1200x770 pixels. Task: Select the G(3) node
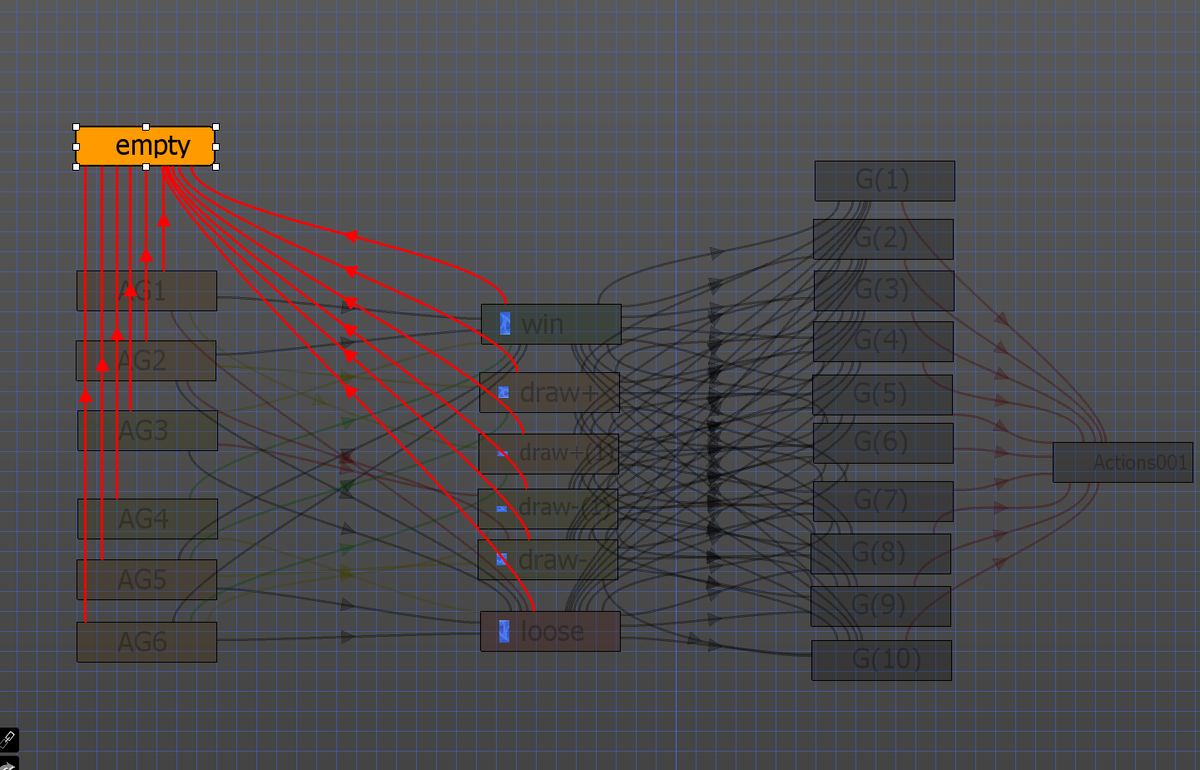pyautogui.click(x=884, y=291)
